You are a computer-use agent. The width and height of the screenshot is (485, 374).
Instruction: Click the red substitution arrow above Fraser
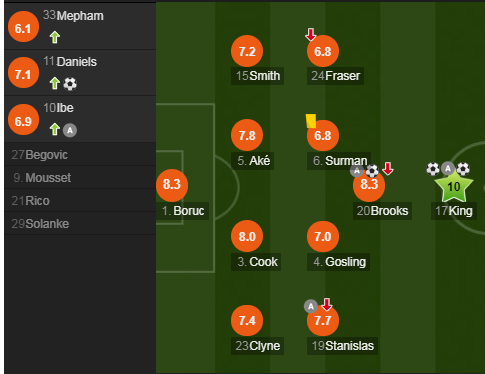pos(311,35)
